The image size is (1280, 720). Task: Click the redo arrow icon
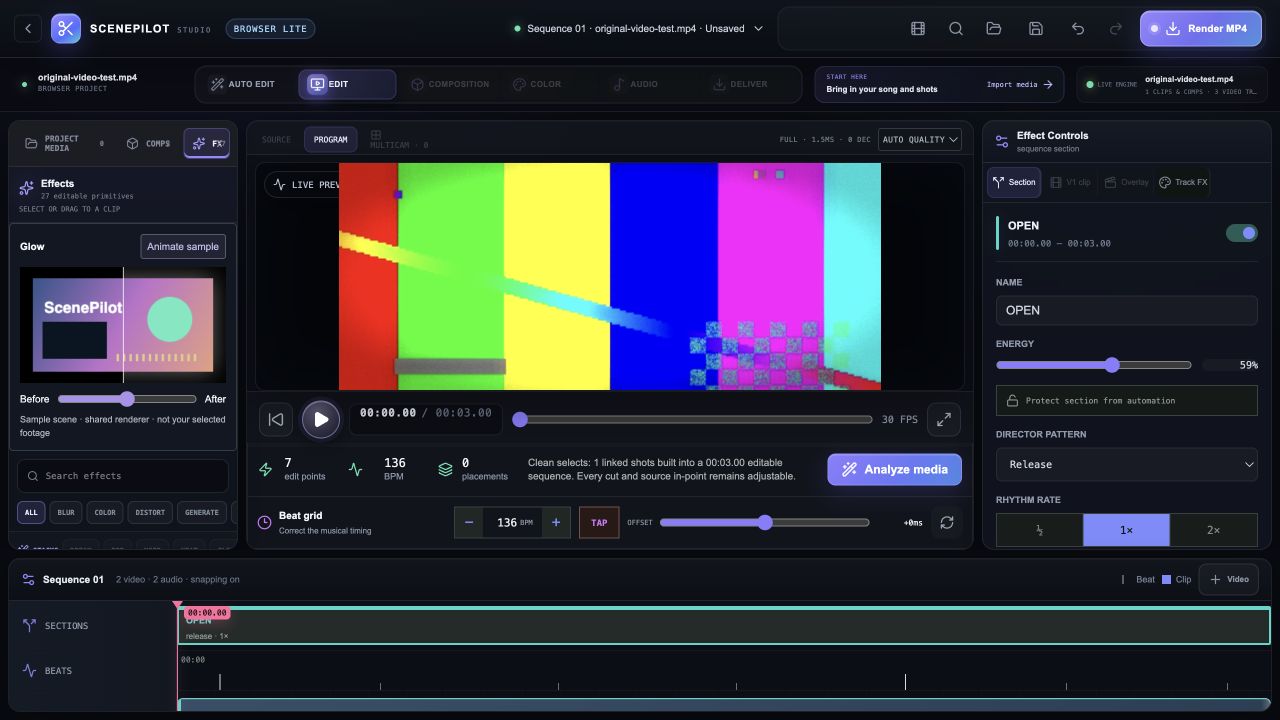1116,29
